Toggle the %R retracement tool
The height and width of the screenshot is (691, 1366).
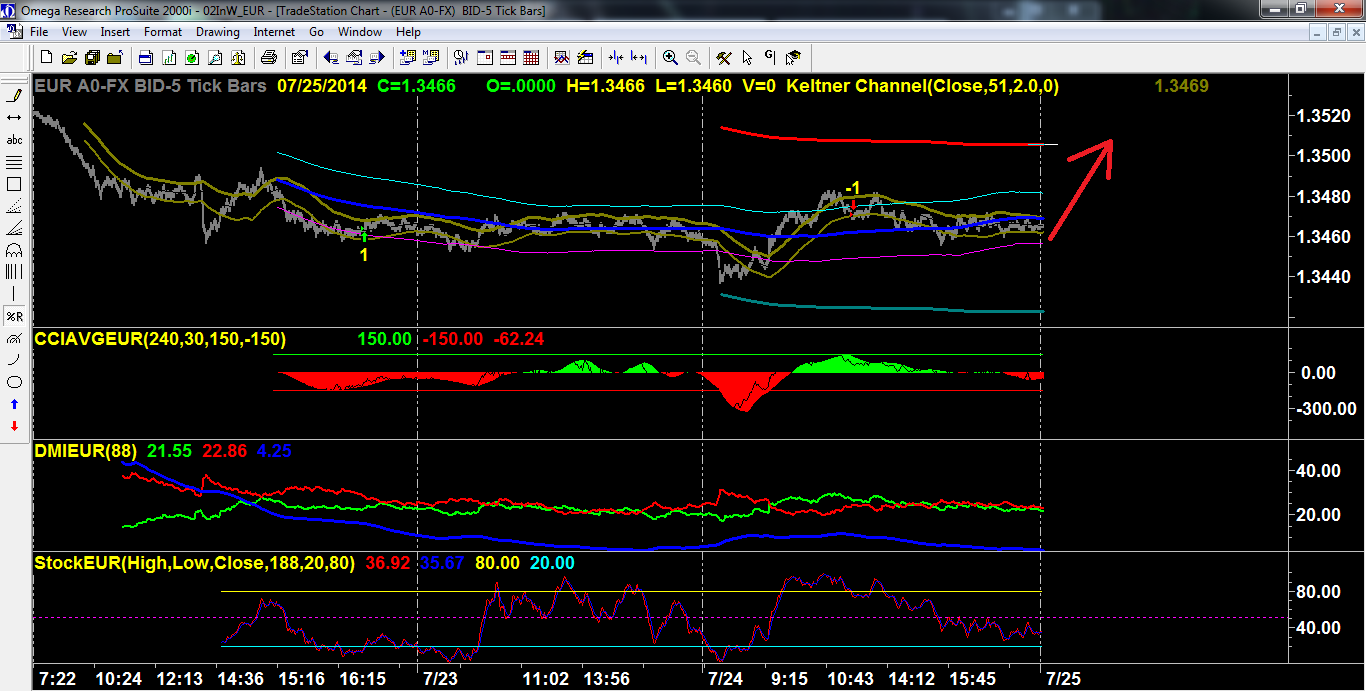tap(14, 316)
